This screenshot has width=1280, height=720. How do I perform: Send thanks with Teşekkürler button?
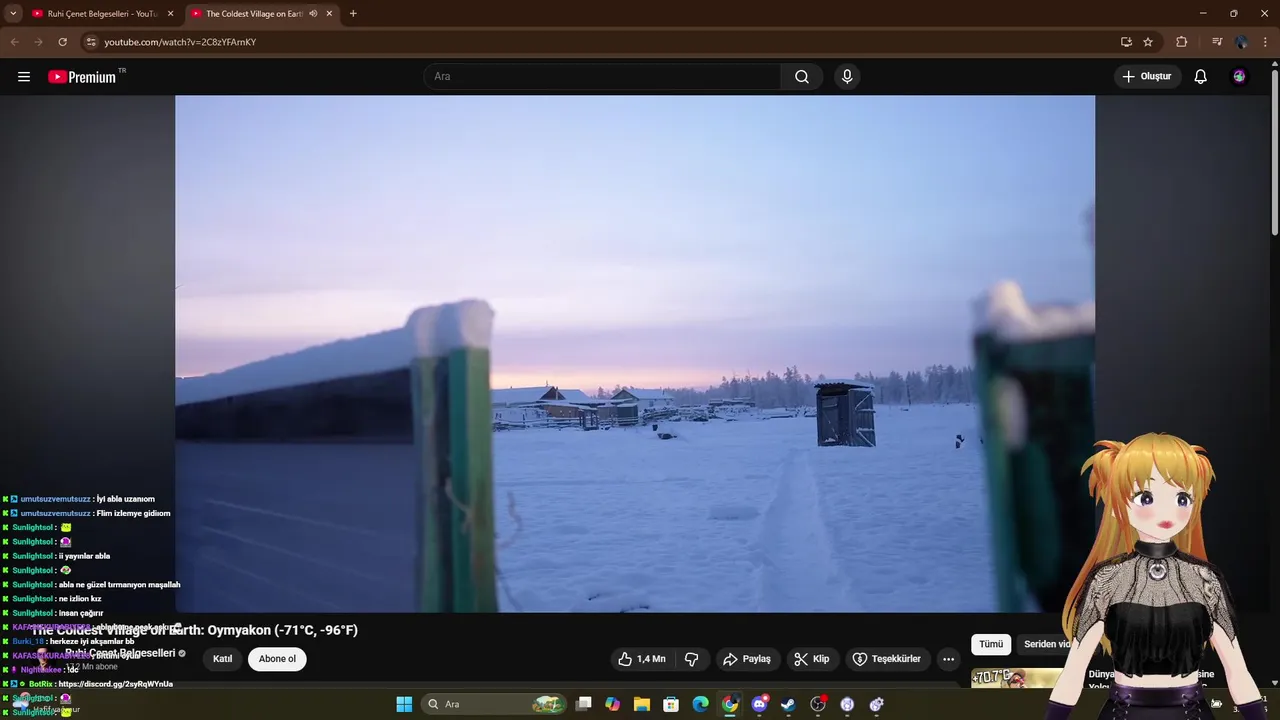tap(887, 659)
